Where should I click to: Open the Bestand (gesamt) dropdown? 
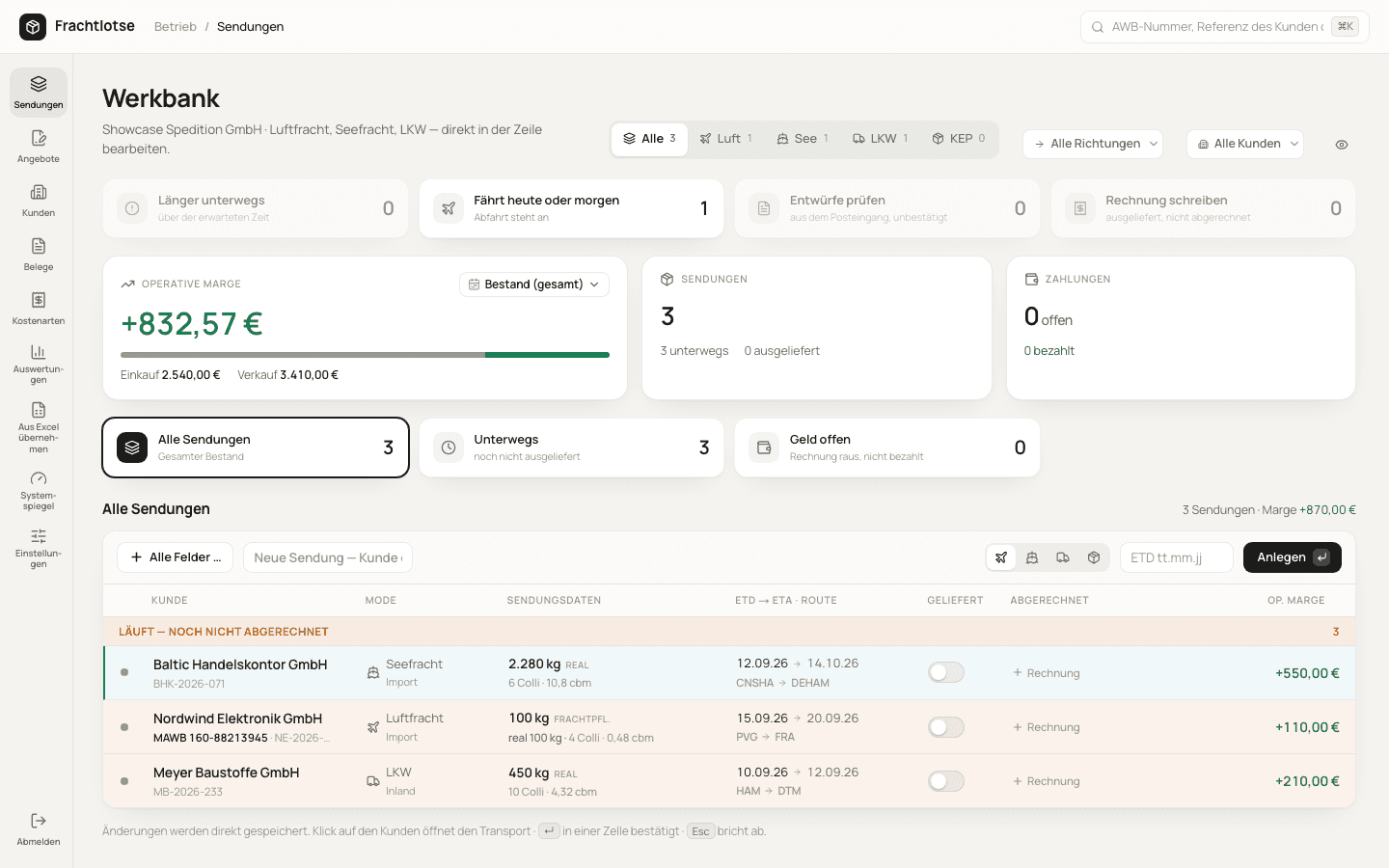click(534, 285)
